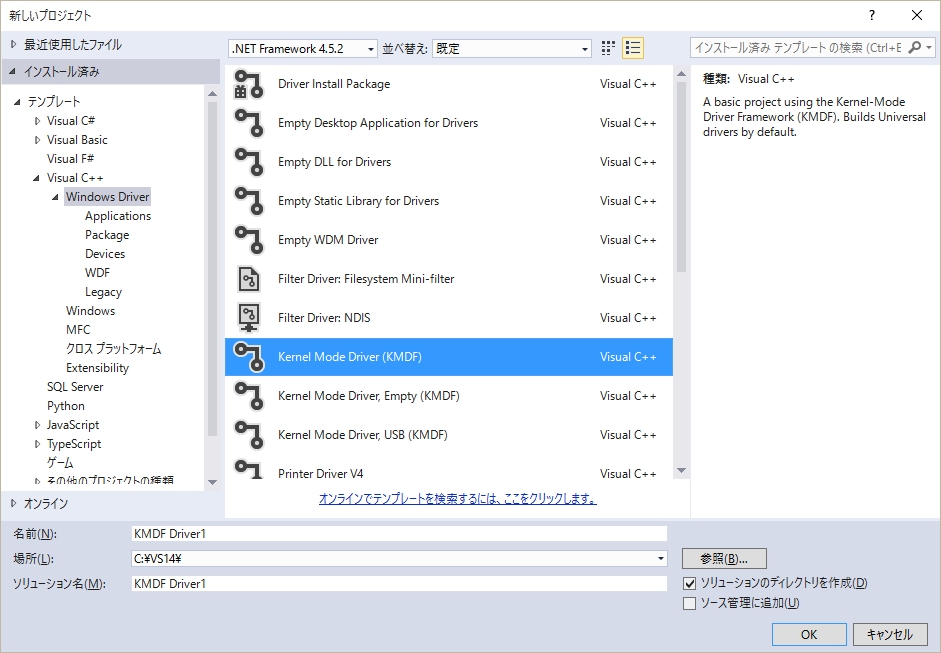The image size is (941, 653).
Task: Click the Filter Driver: NDIS template icon
Action: click(247, 318)
